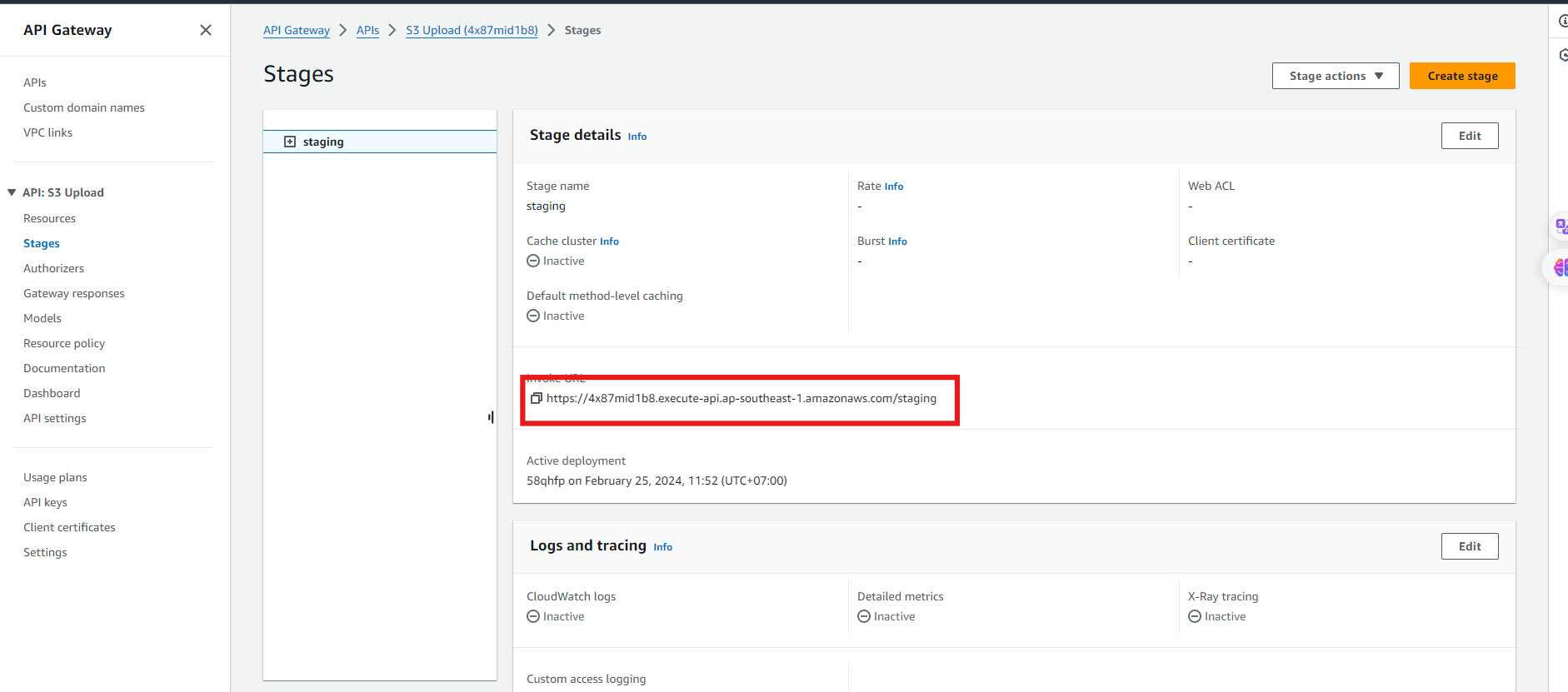1568x692 pixels.
Task: Select APIs in the sidebar
Action: tap(35, 82)
